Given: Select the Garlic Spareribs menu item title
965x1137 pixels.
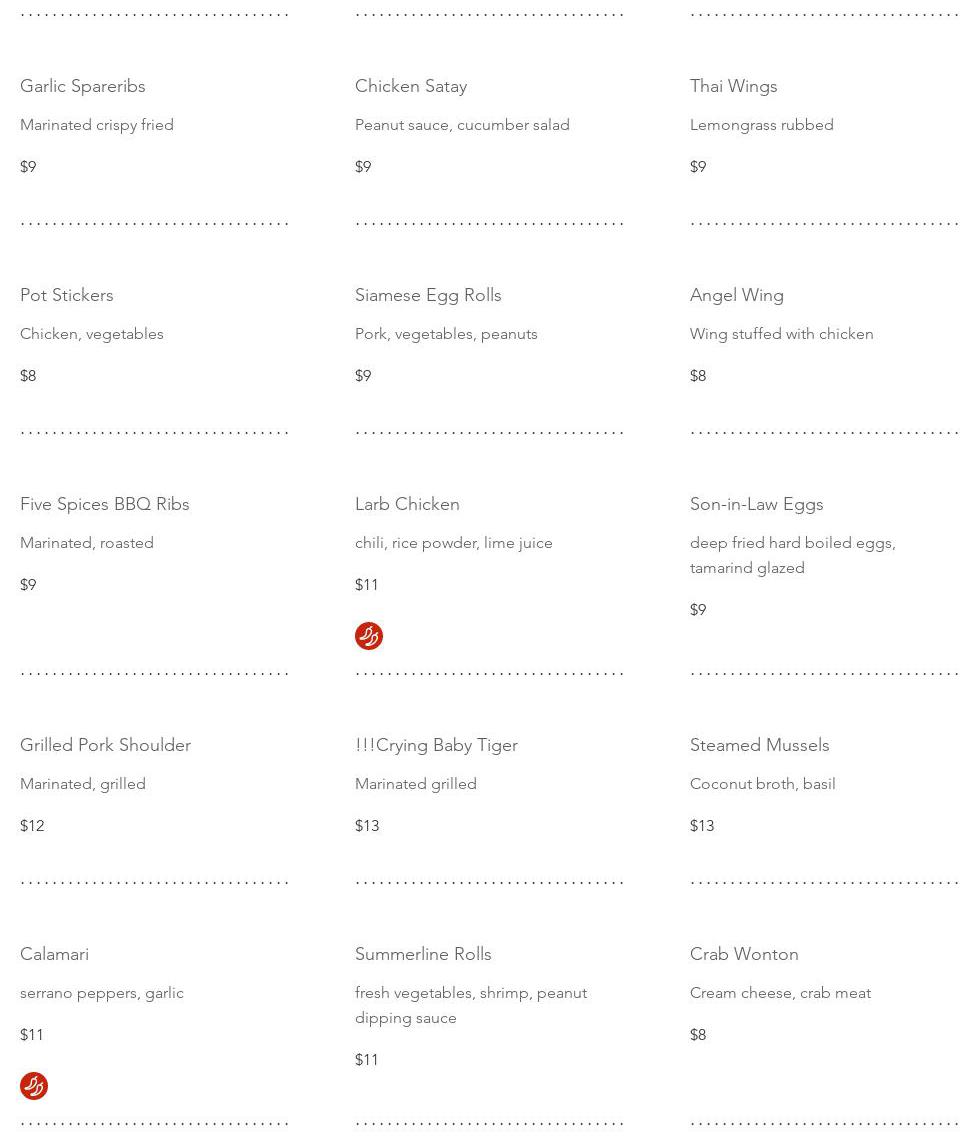Looking at the screenshot, I should [x=83, y=86].
